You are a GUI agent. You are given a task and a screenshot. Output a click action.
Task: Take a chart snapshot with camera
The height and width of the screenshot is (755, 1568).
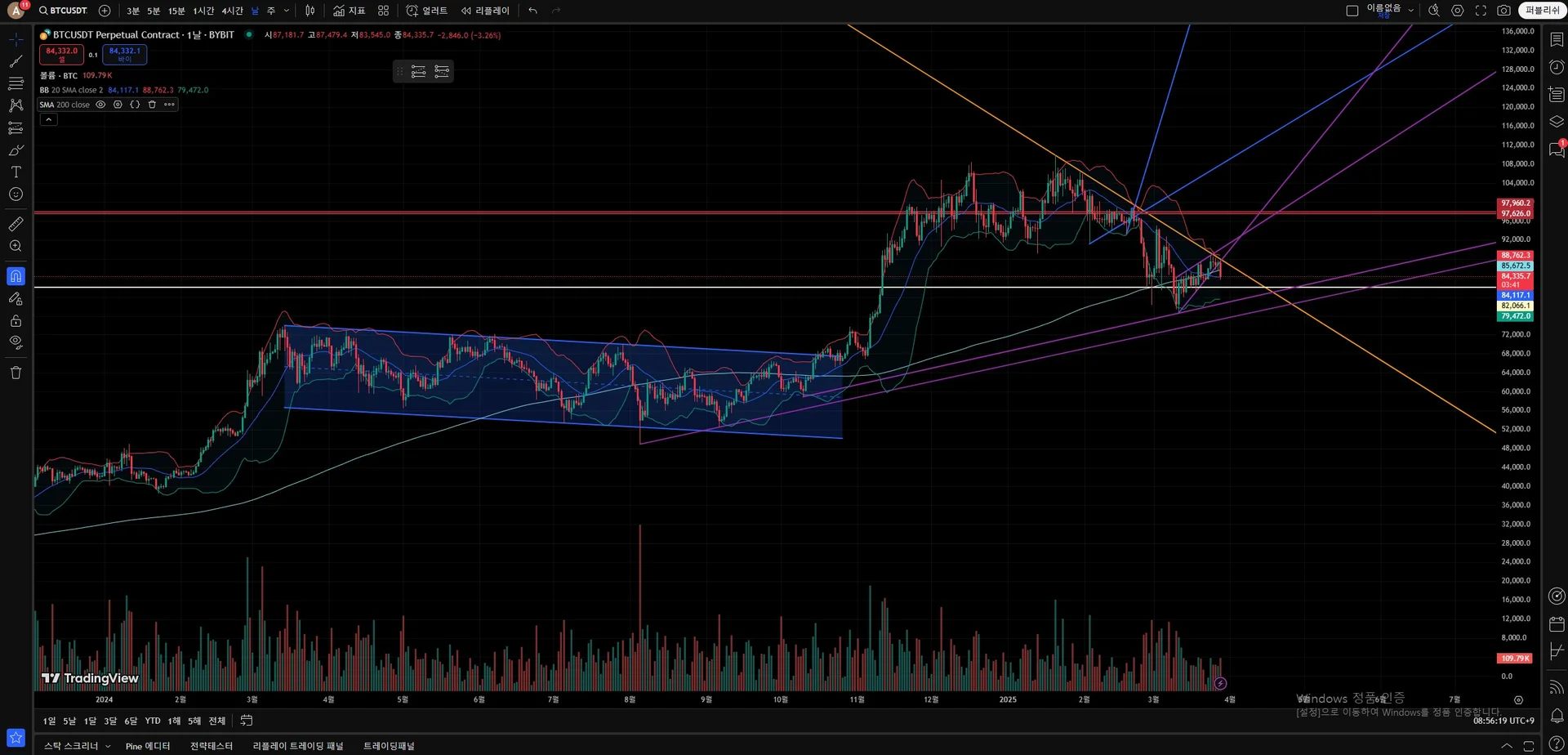[1503, 11]
